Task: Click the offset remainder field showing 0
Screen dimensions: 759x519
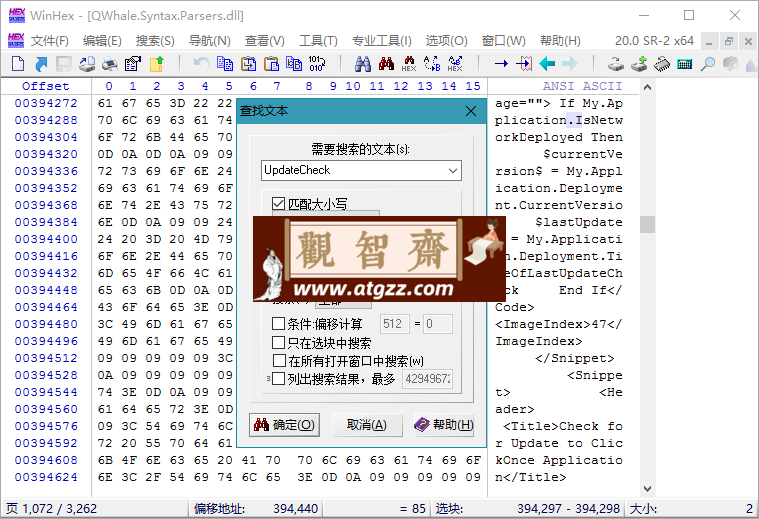Action: (x=438, y=323)
